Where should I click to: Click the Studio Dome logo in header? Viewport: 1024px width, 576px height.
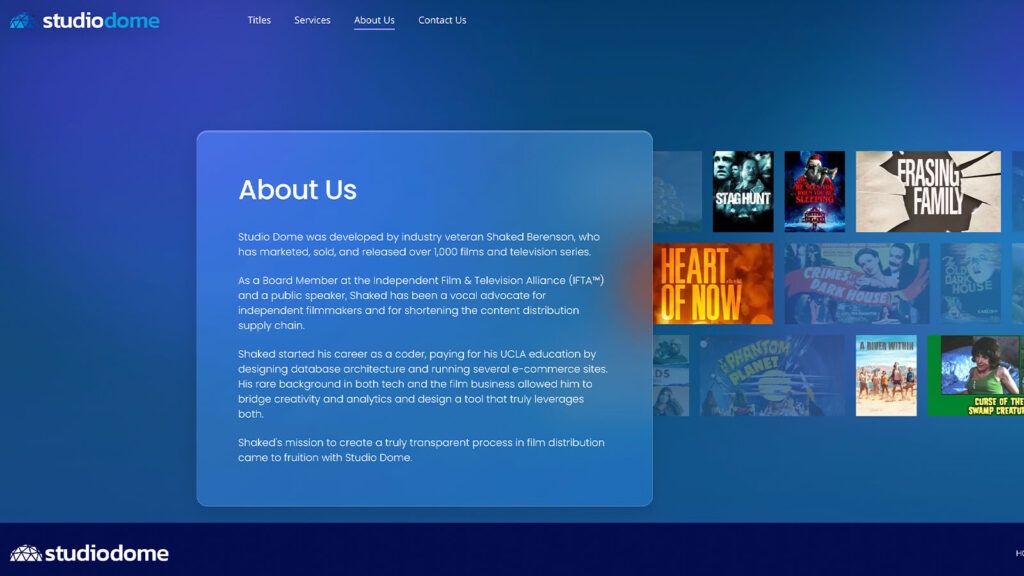85,20
